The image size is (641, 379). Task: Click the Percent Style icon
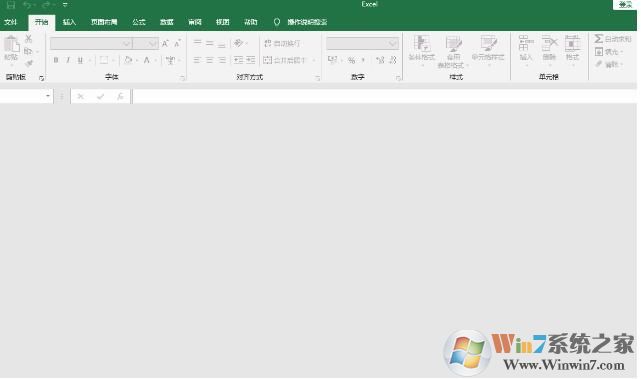351,61
